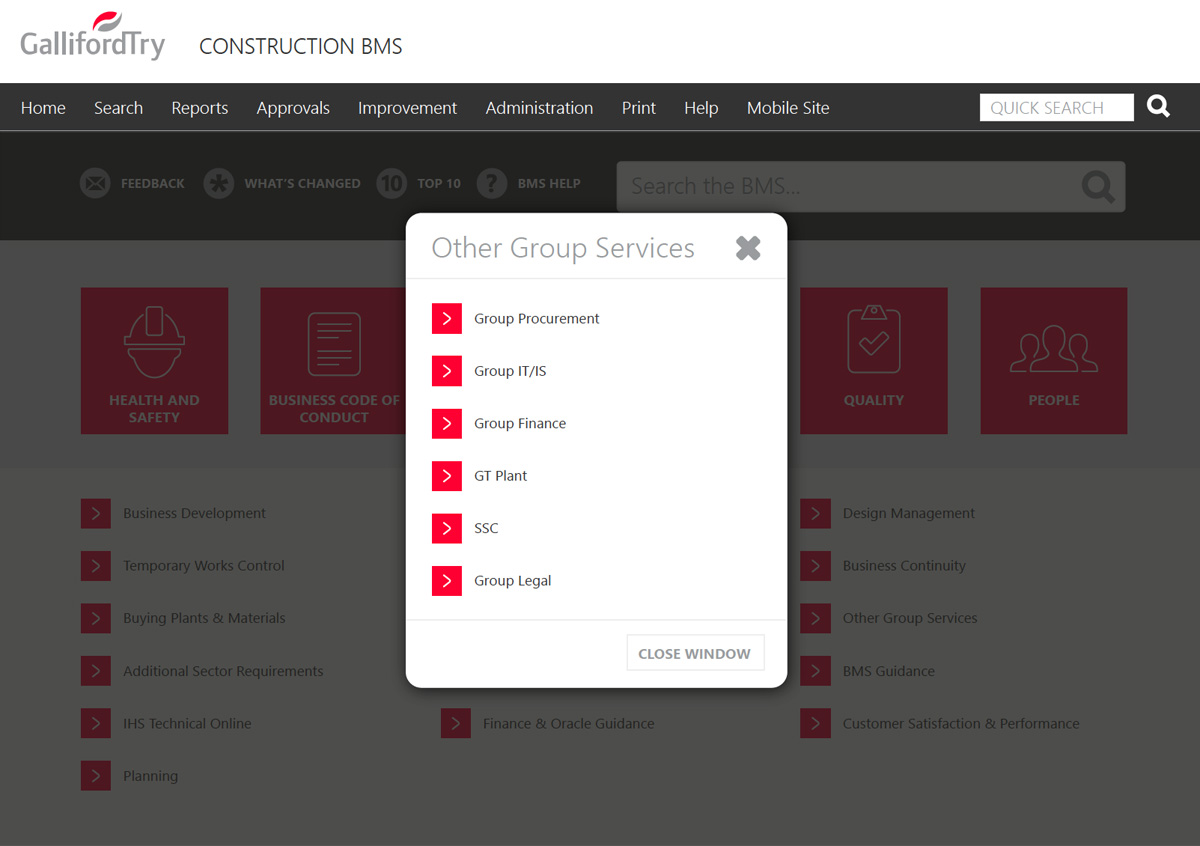The width and height of the screenshot is (1200, 846).
Task: Click the arrow icon beside Temporary Works Control
Action: [96, 566]
